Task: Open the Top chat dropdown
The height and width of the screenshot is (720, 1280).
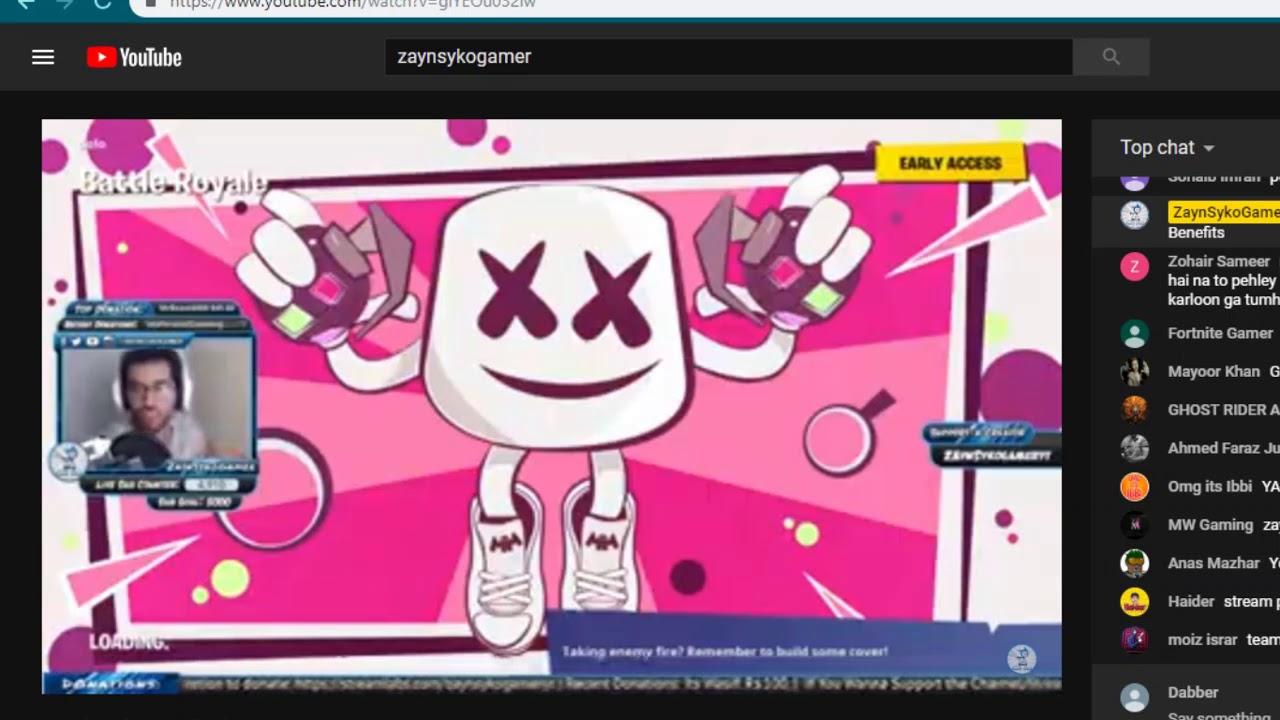Action: (x=1167, y=147)
